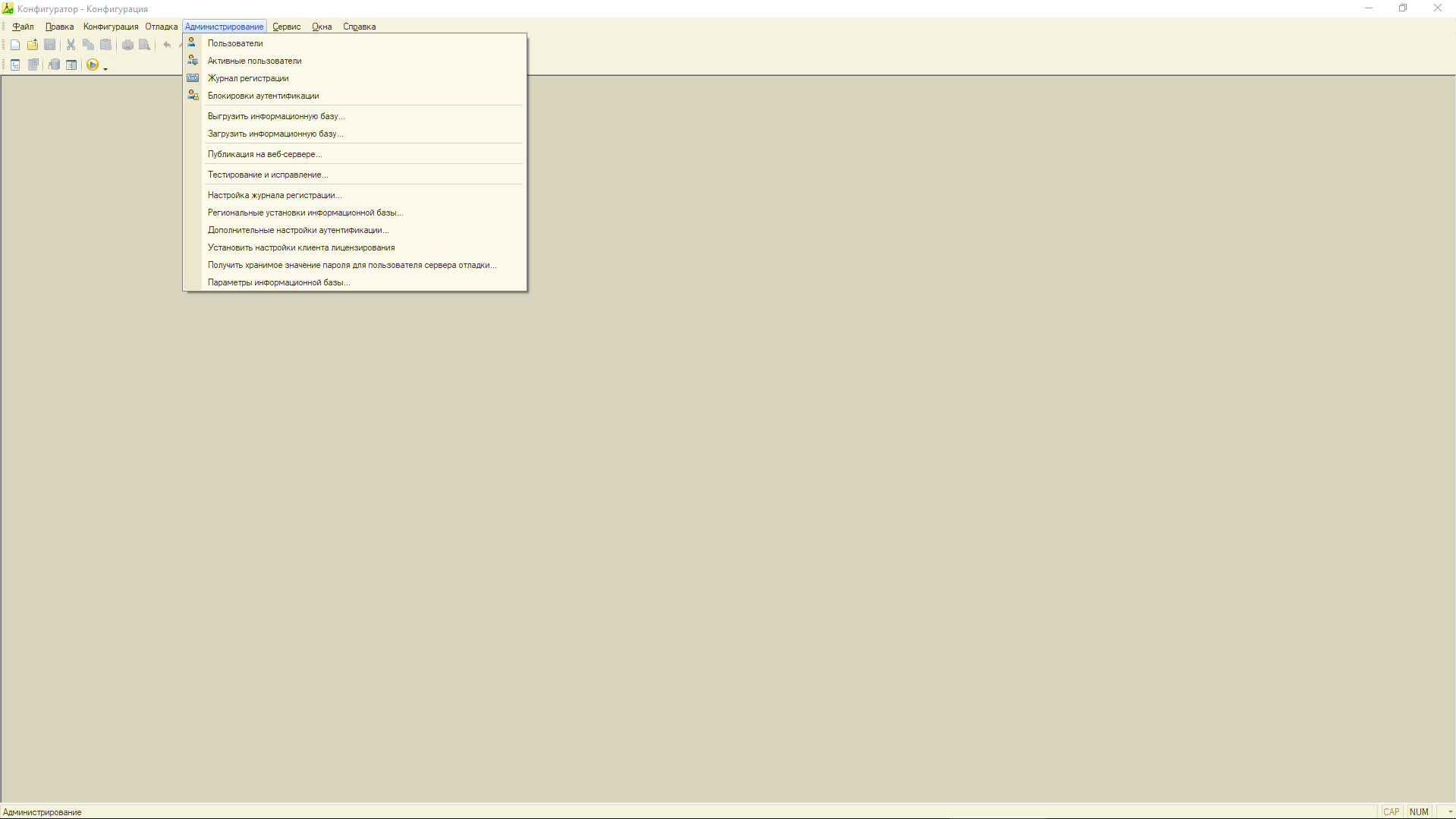This screenshot has height=819, width=1456.
Task: Close the Администрирование menu via its title
Action: click(x=225, y=27)
